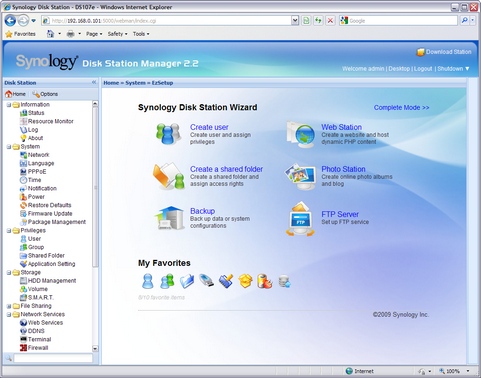Click the tree scrollbar up arrow

pos(95,104)
